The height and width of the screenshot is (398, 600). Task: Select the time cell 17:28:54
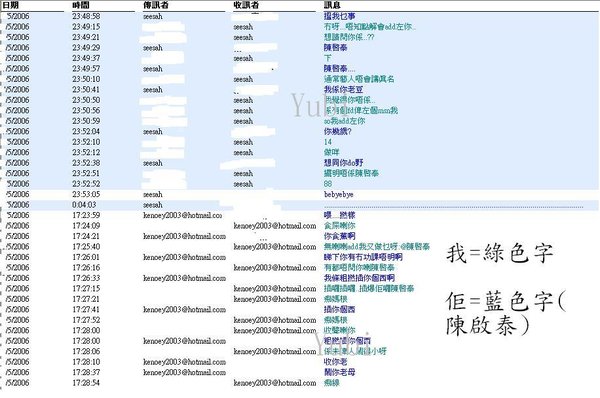(x=86, y=383)
